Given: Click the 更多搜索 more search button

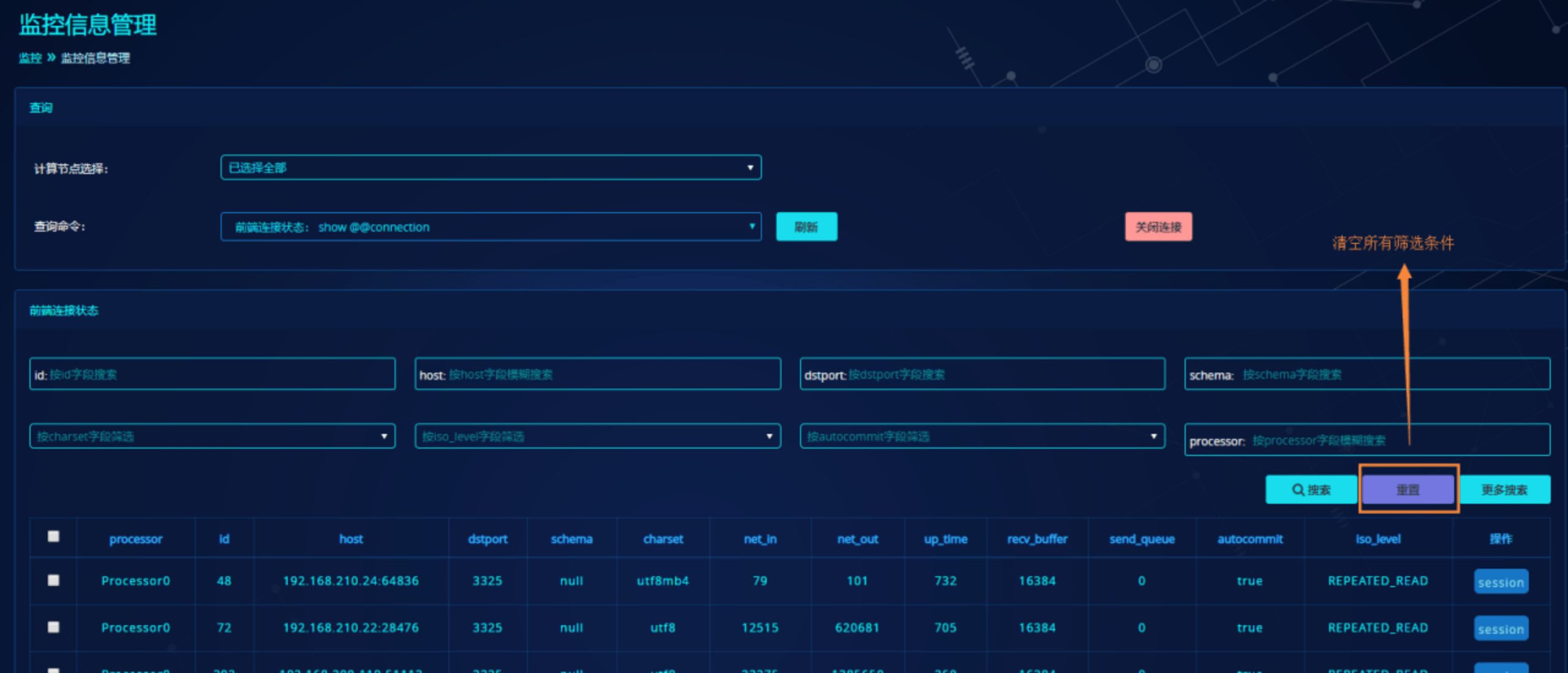Looking at the screenshot, I should tap(1504, 490).
